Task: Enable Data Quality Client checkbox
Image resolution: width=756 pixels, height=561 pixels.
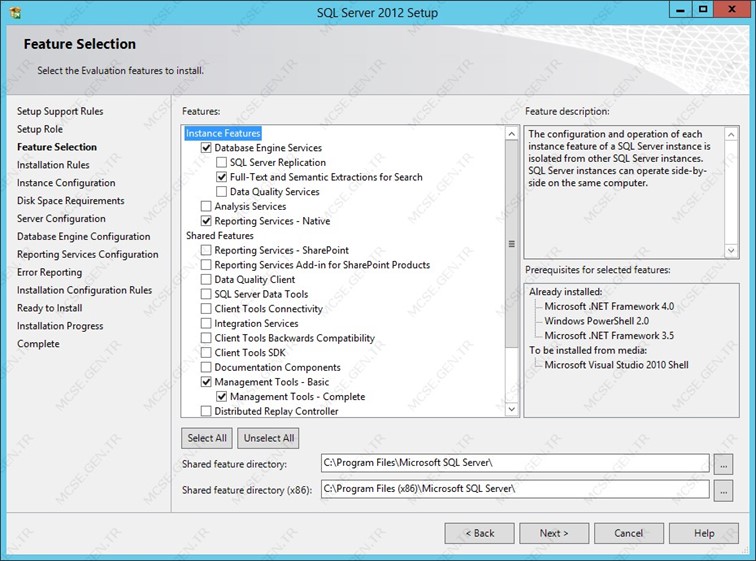Action: pos(206,280)
